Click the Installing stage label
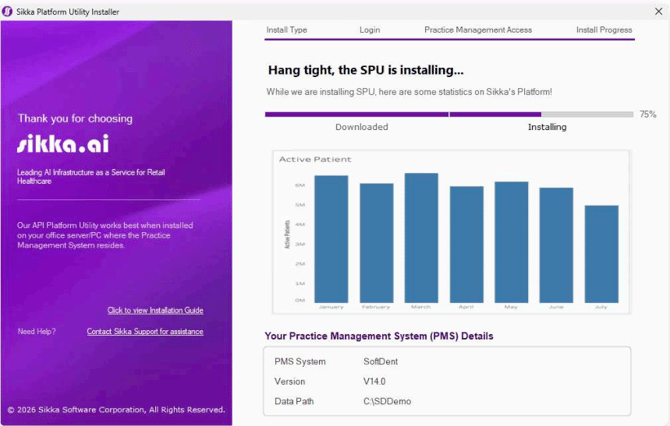The image size is (670, 426). [547, 127]
